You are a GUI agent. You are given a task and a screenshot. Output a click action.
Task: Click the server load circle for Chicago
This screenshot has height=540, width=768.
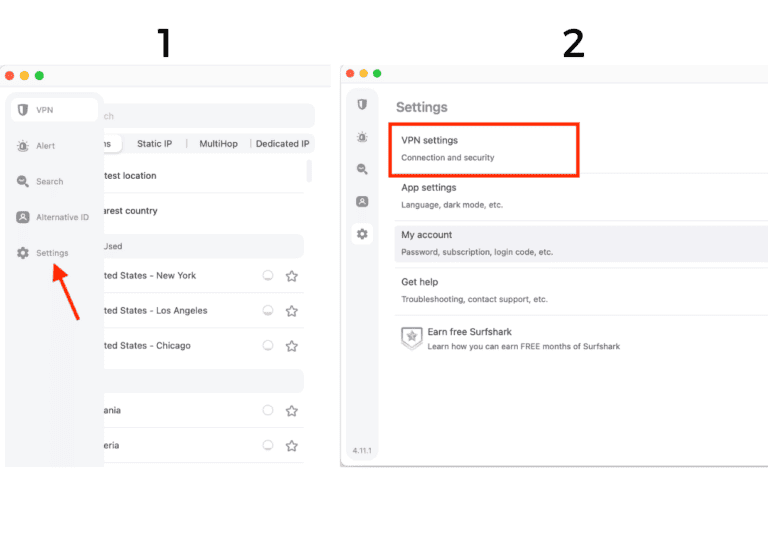(x=268, y=346)
